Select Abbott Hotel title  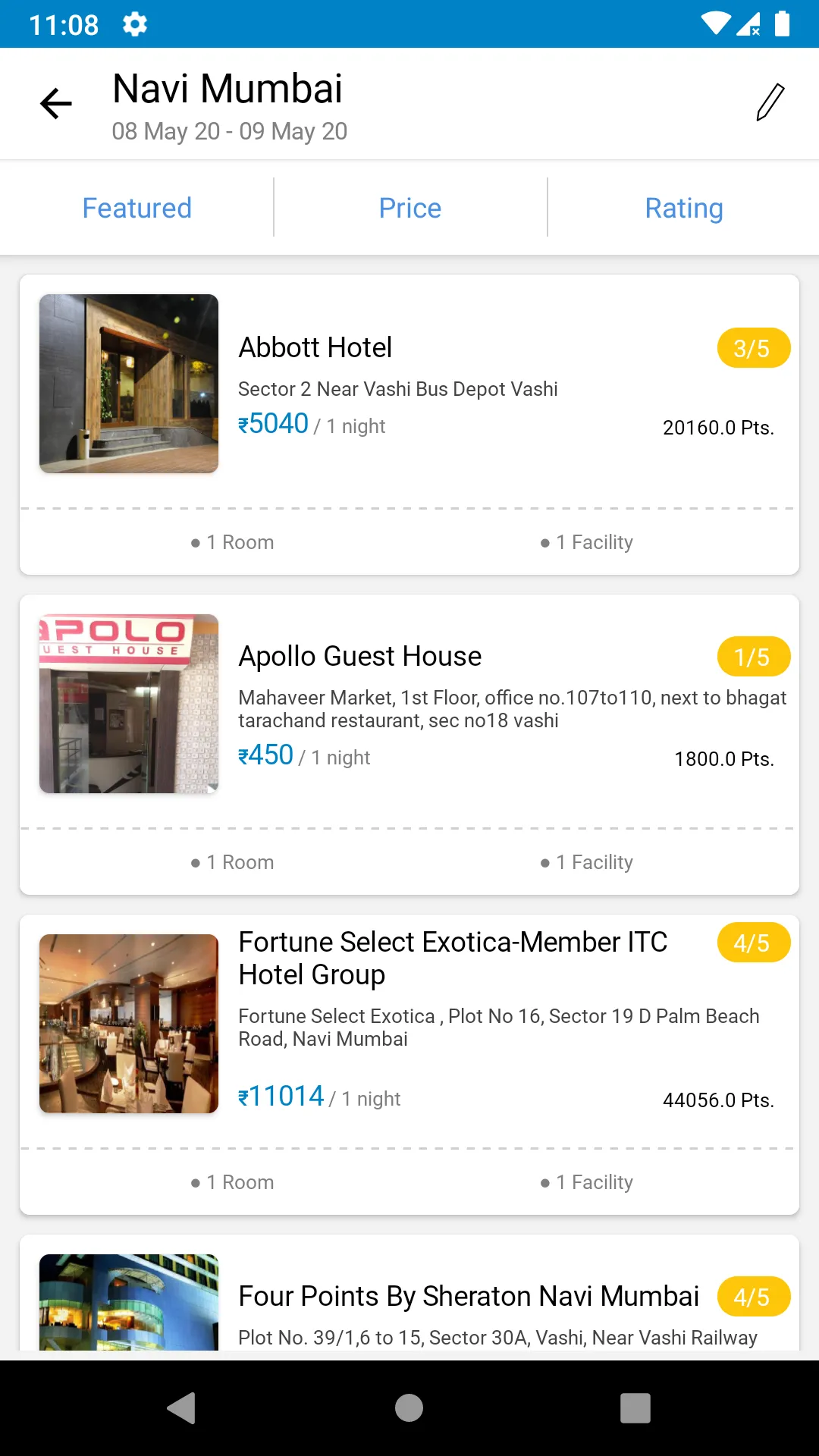(315, 347)
